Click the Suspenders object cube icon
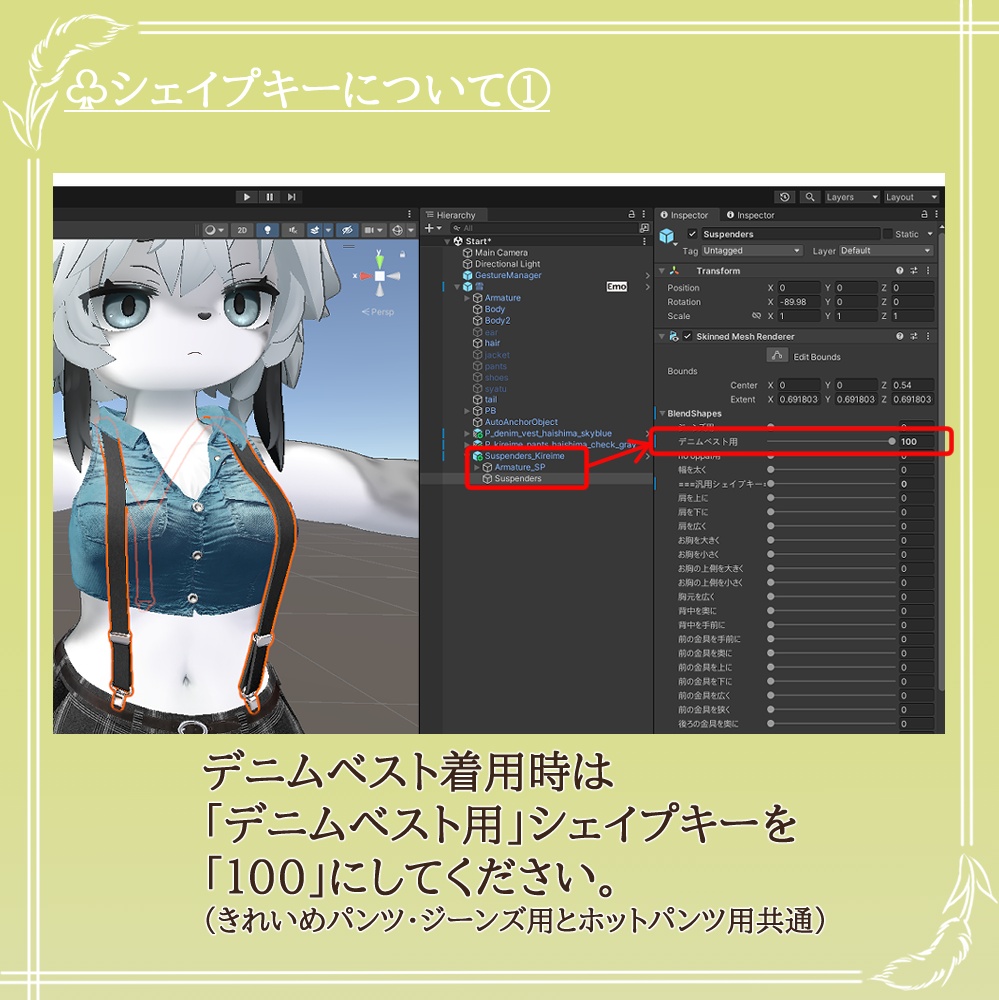The width and height of the screenshot is (999, 1000). coord(667,236)
